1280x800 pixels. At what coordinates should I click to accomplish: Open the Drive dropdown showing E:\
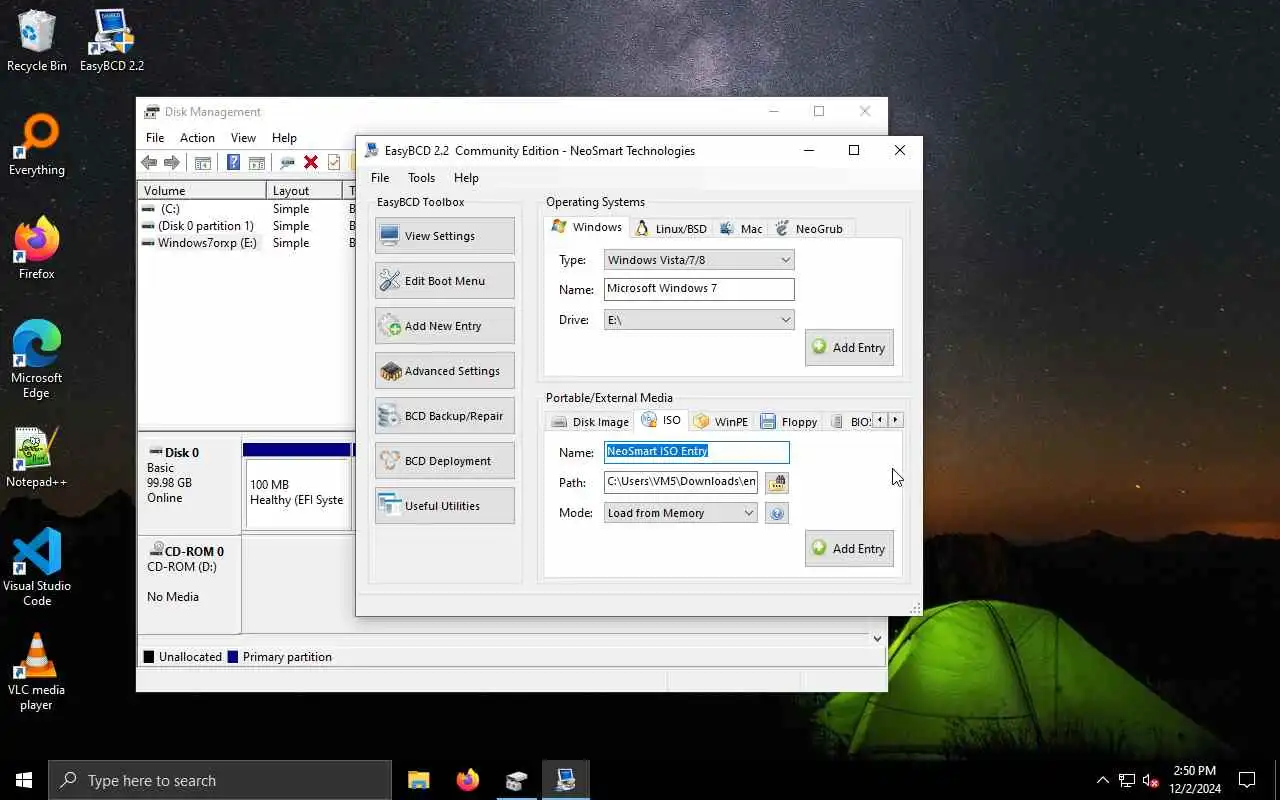699,320
